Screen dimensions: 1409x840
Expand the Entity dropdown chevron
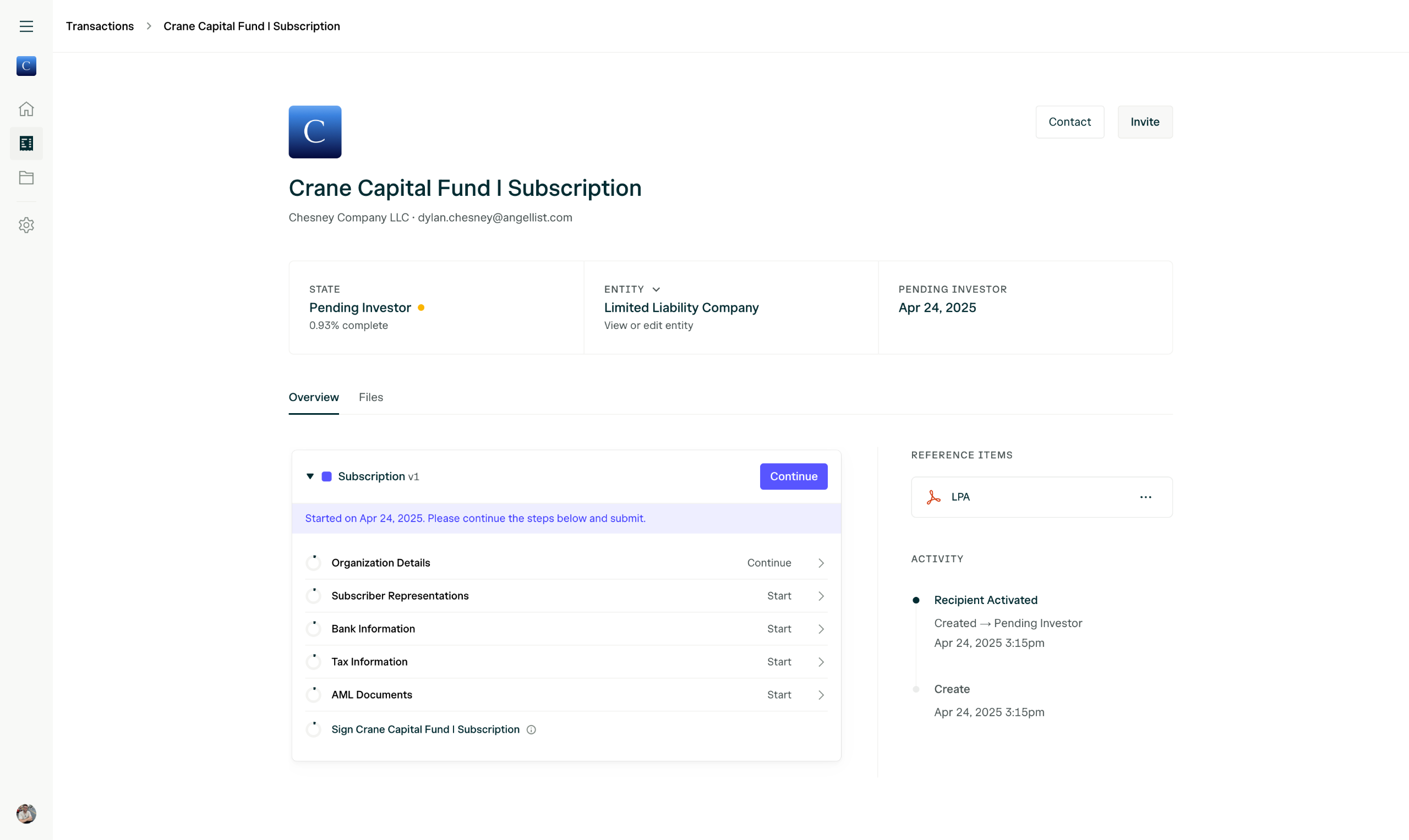click(656, 289)
